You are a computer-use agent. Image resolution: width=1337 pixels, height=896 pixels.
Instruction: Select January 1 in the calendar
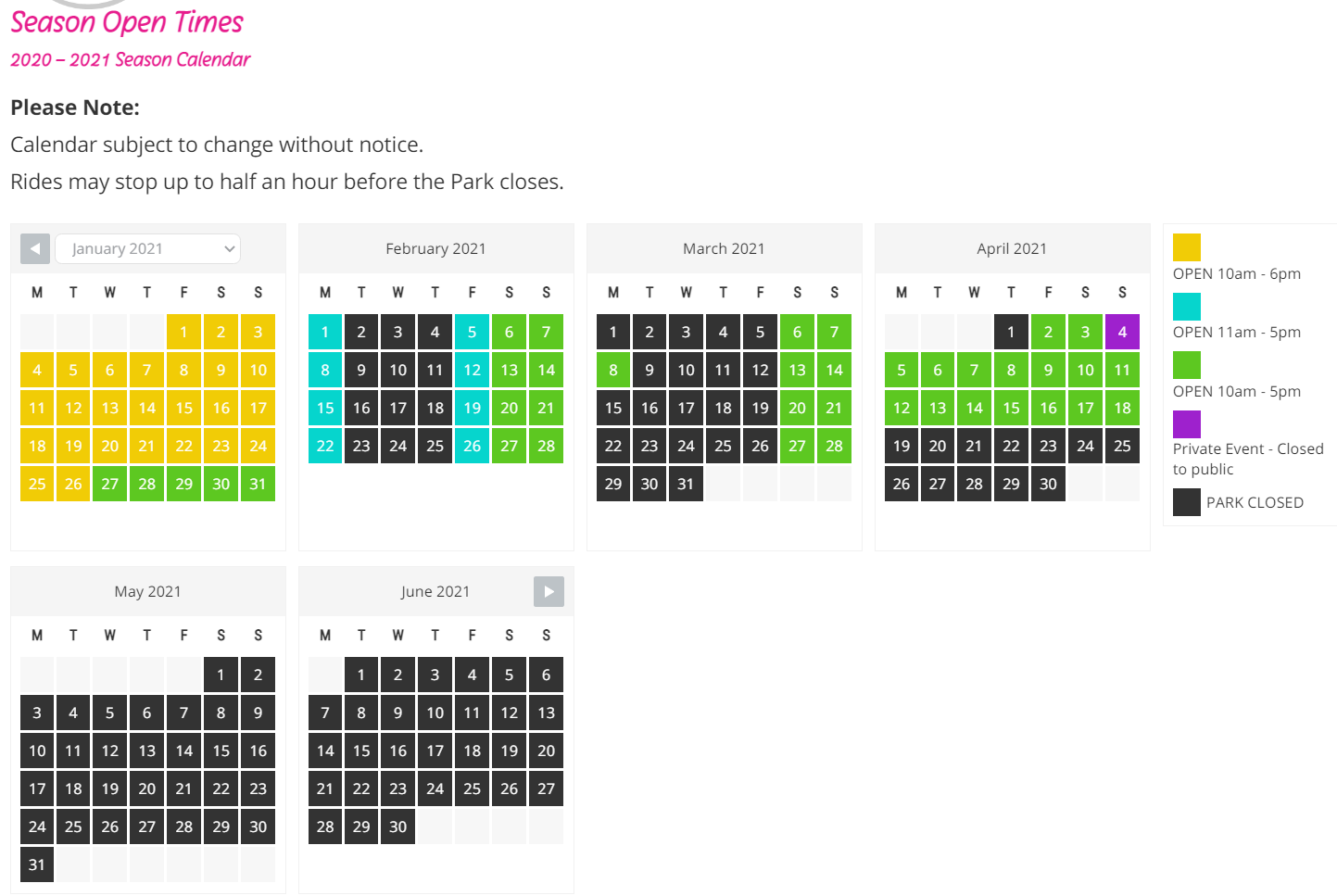[x=184, y=332]
